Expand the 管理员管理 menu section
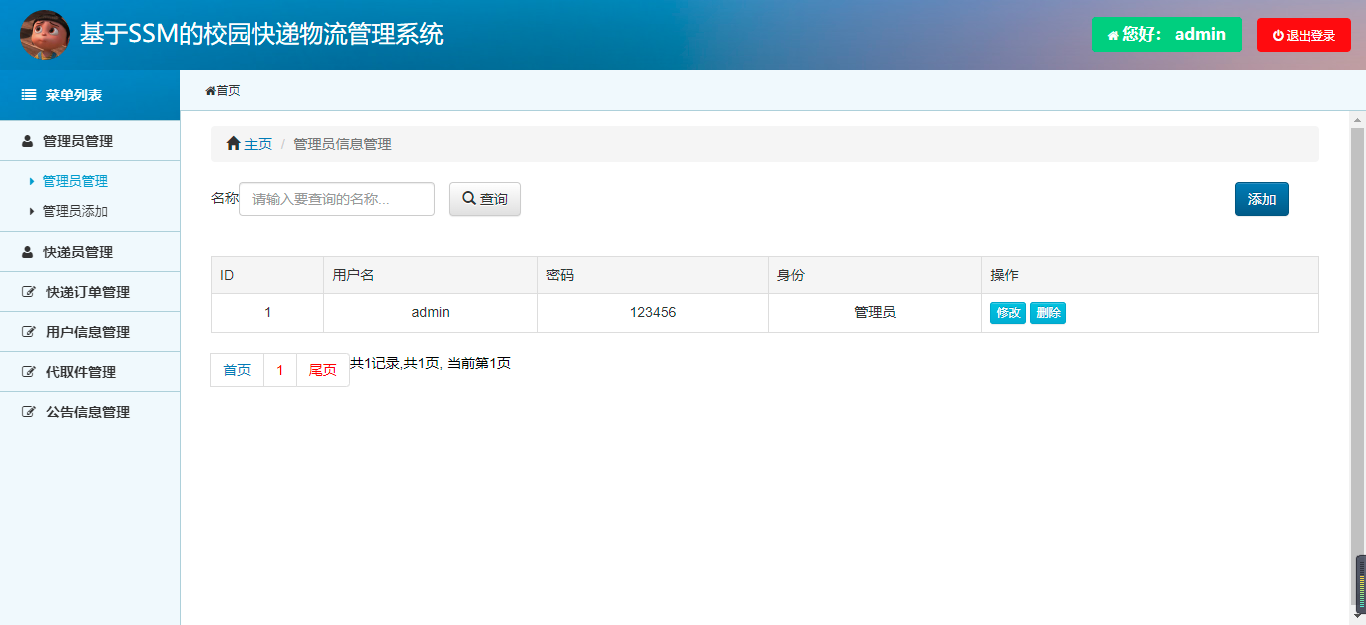The image size is (1366, 625). pyautogui.click(x=90, y=141)
